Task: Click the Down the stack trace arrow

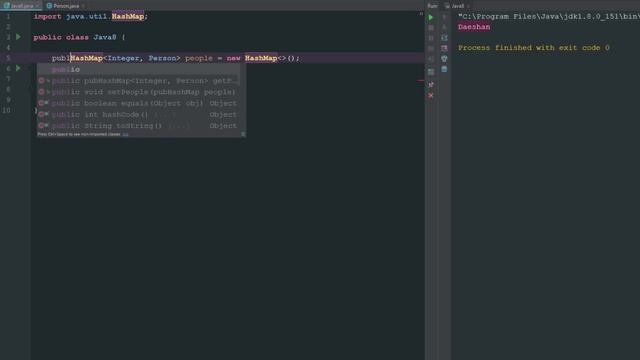Action: pos(444,28)
